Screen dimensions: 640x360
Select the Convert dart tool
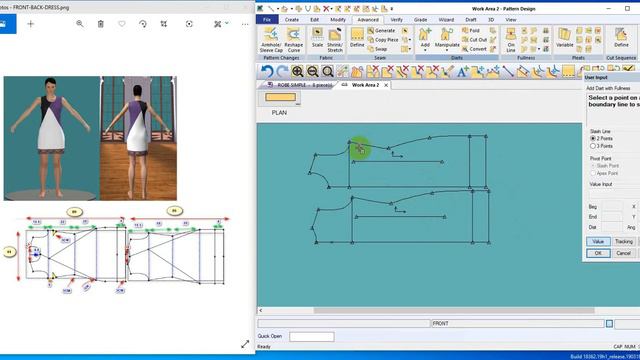click(474, 49)
